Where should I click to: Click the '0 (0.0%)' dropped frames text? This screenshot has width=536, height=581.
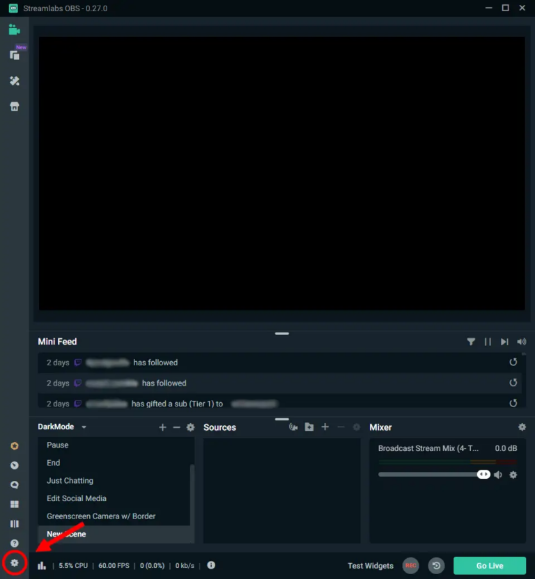coord(152,566)
